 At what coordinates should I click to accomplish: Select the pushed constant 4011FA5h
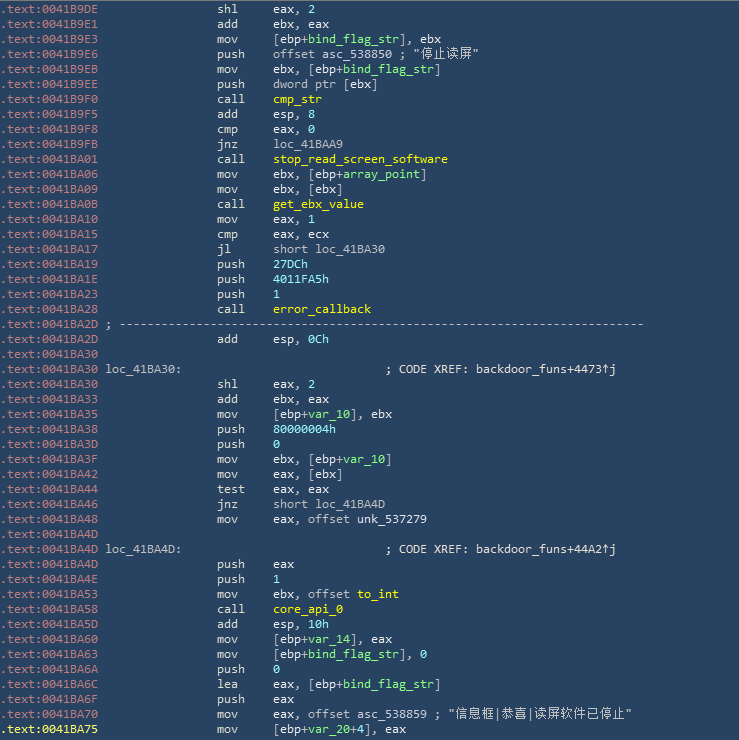[x=300, y=279]
